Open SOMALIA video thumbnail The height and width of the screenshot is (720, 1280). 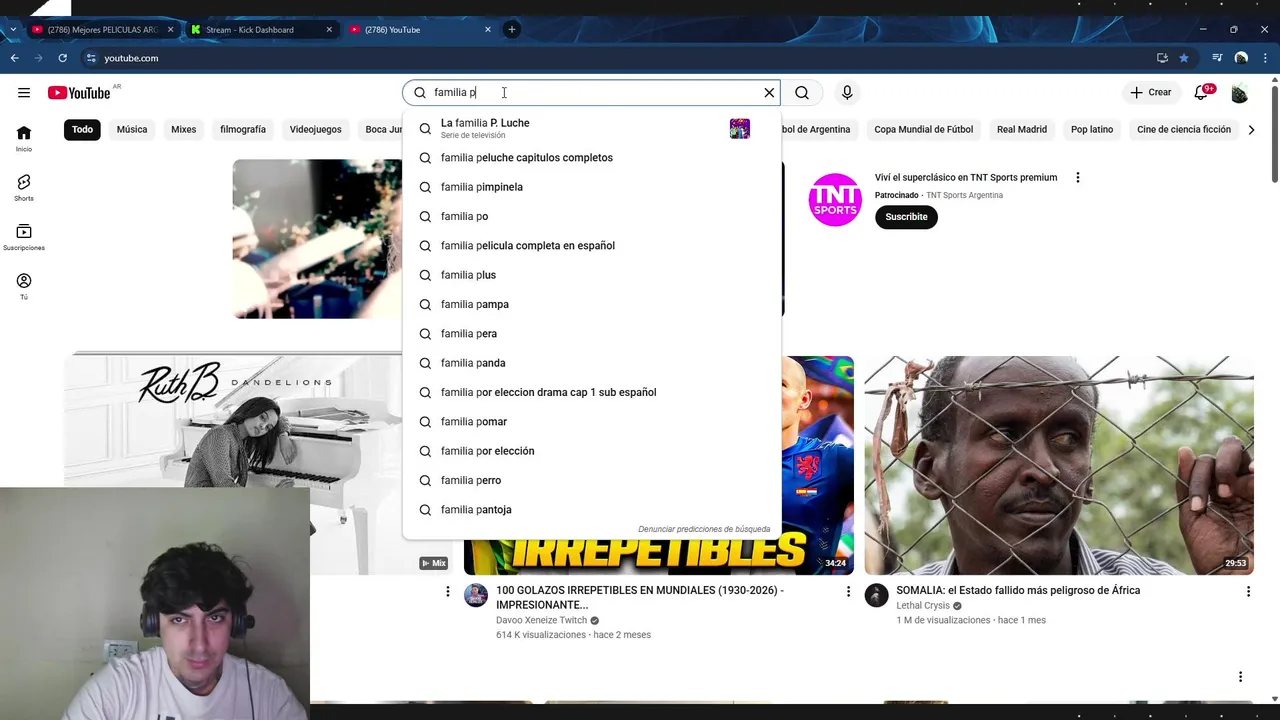tap(1059, 465)
